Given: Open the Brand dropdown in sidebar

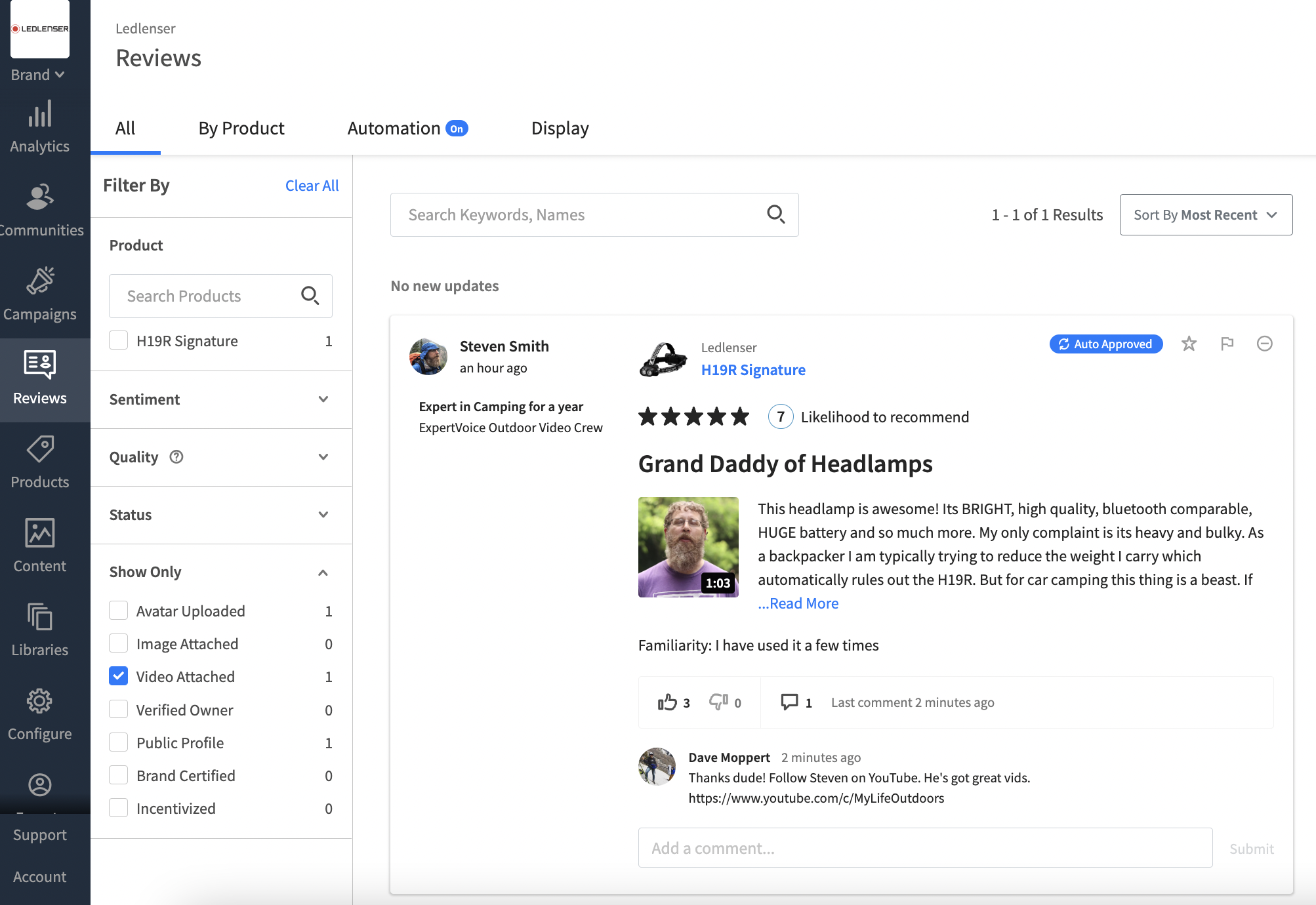Looking at the screenshot, I should click(37, 75).
